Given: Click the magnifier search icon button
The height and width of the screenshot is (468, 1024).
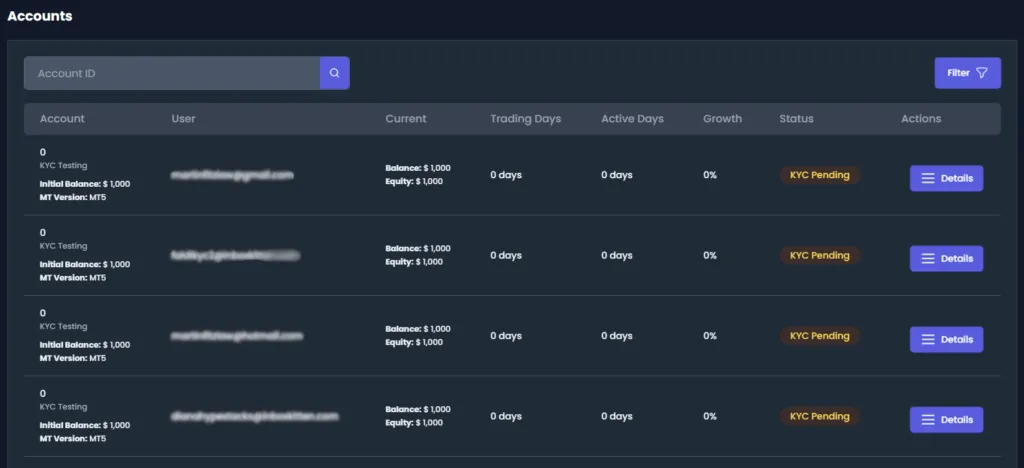Looking at the screenshot, I should pyautogui.click(x=334, y=73).
